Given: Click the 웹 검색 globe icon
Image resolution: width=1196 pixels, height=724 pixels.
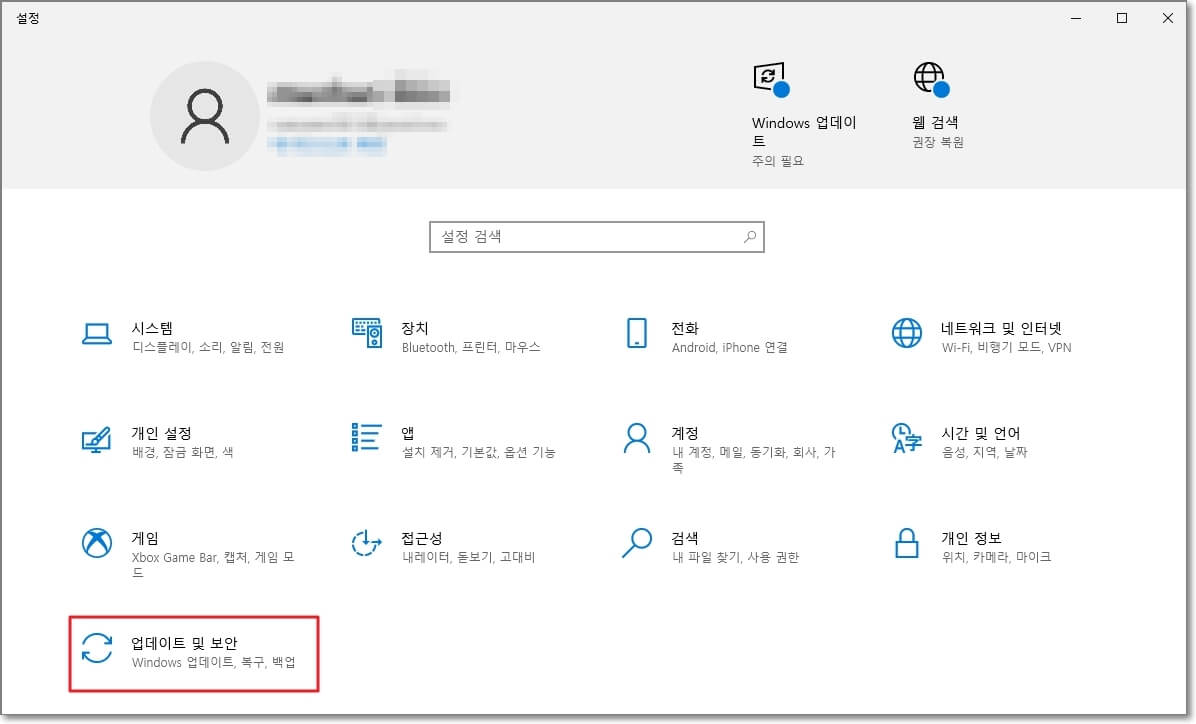Looking at the screenshot, I should point(931,80).
